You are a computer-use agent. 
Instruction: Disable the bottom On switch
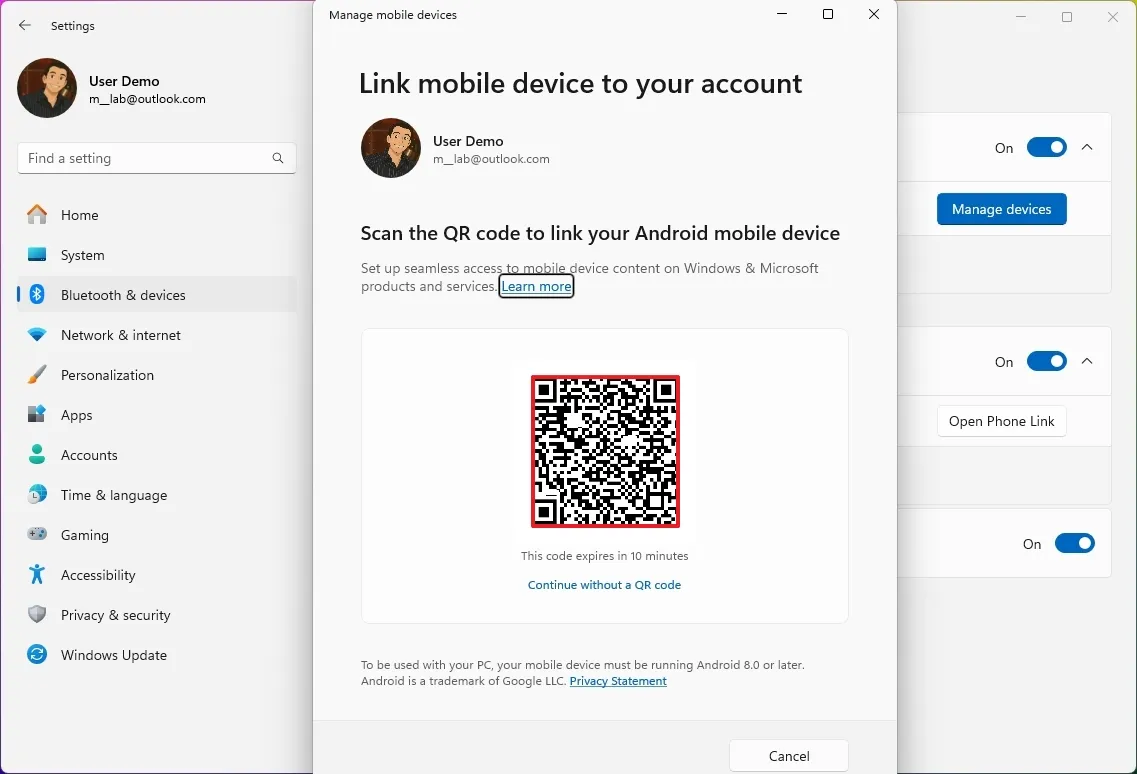pyautogui.click(x=1074, y=544)
